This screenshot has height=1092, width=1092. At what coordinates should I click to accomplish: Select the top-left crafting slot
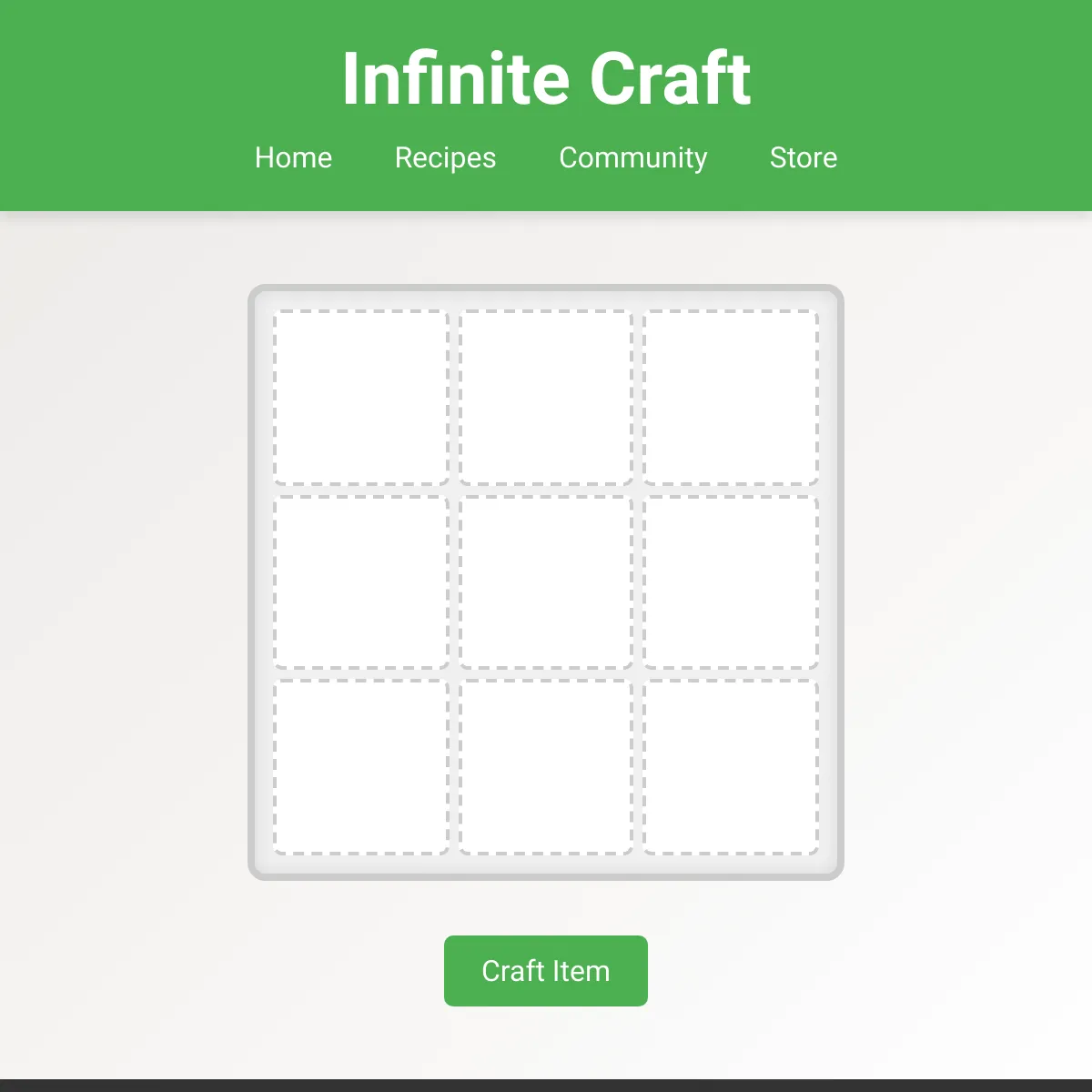click(x=361, y=398)
